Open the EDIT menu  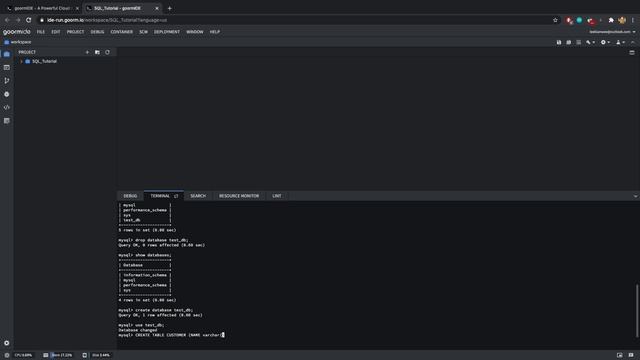(56, 32)
